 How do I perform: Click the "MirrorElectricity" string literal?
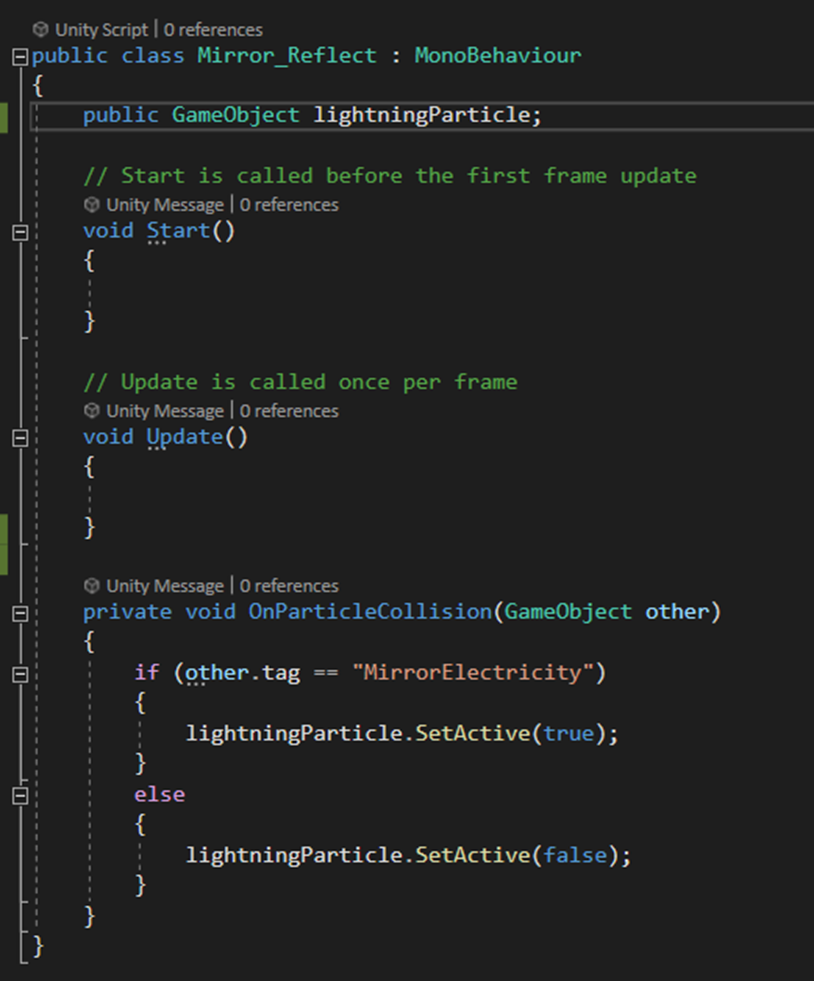coord(473,673)
